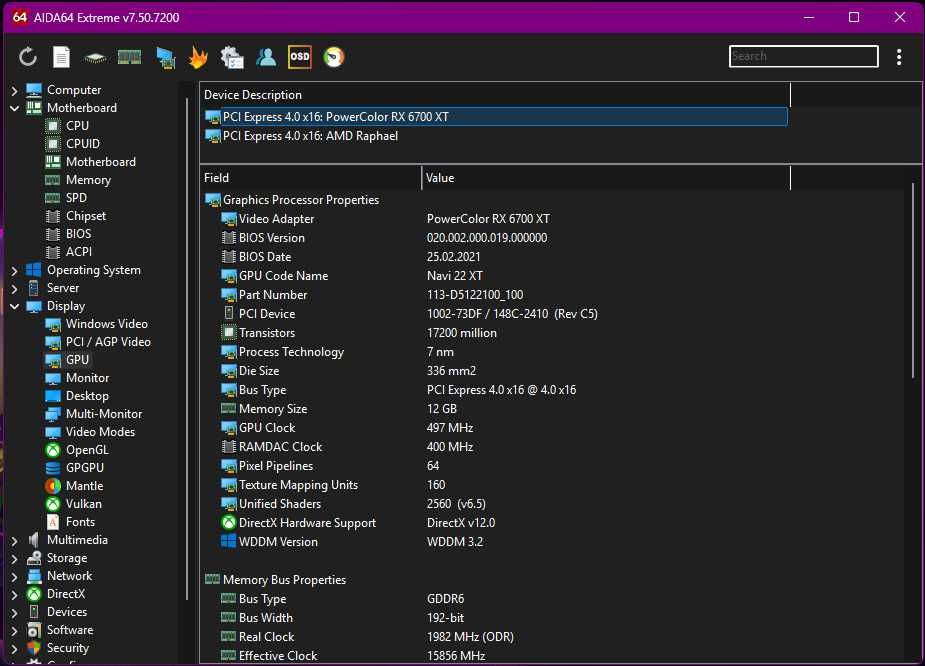Expand the Computer tree node
The image size is (925, 666).
[x=14, y=90]
